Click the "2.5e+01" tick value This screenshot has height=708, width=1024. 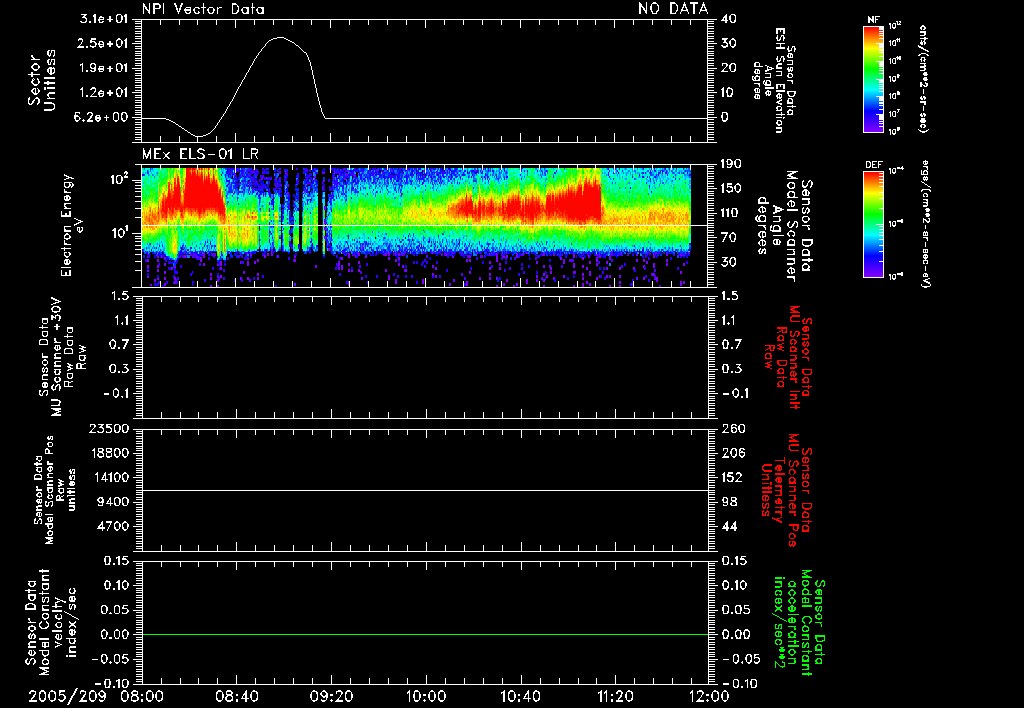tap(104, 43)
